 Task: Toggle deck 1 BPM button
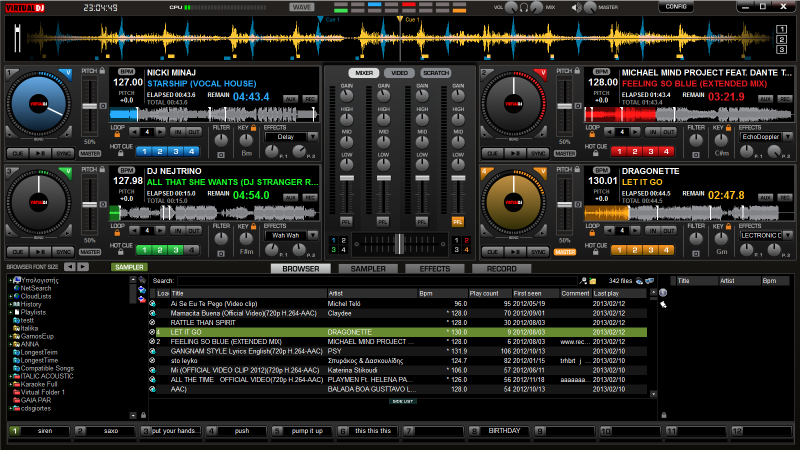click(127, 72)
